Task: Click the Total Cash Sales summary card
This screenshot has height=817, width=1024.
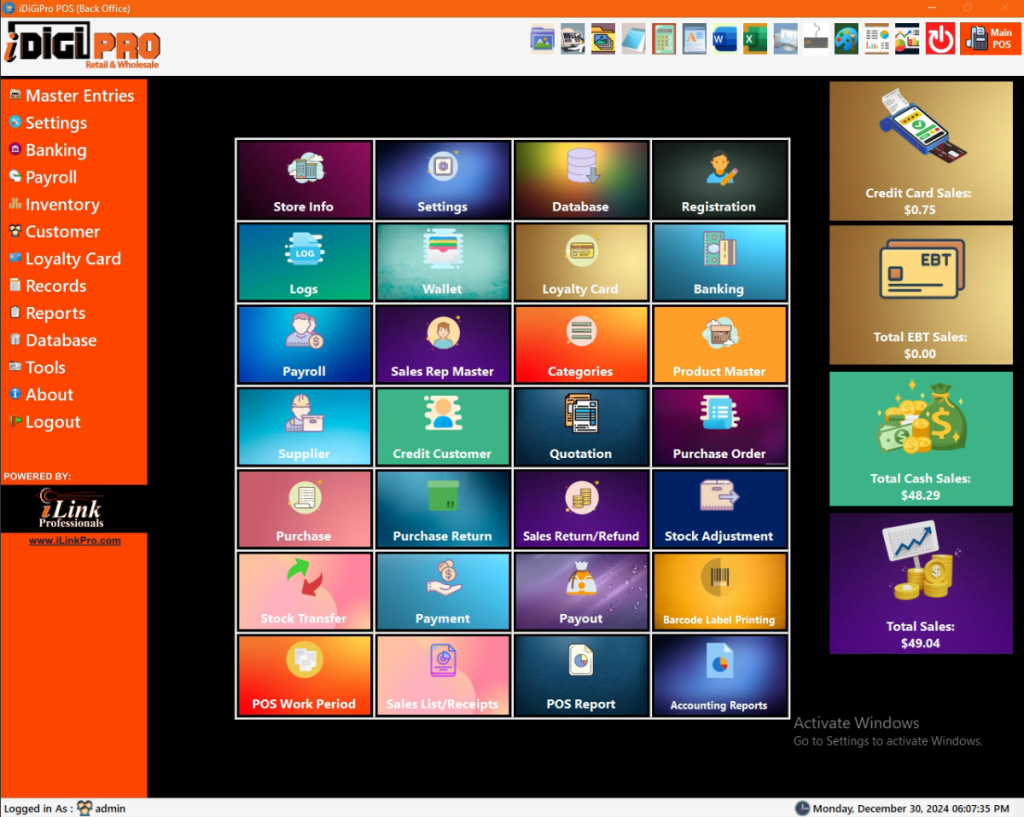Action: (921, 439)
